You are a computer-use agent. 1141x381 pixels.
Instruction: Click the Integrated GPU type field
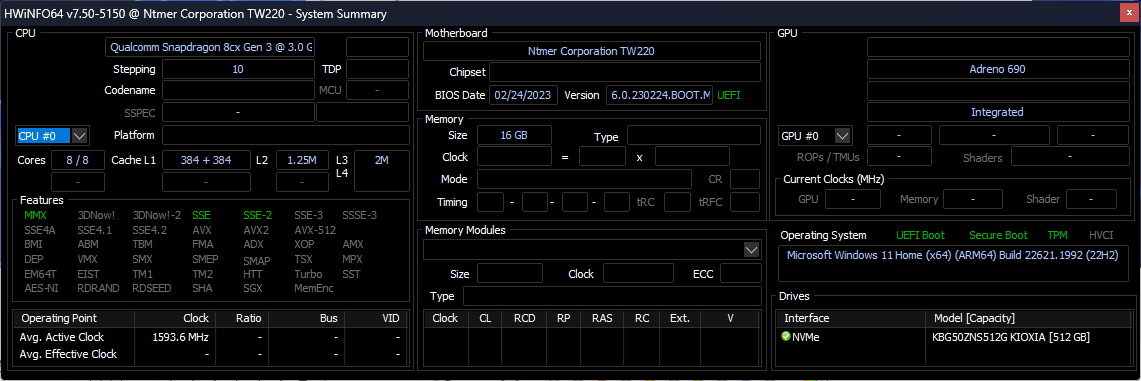pyautogui.click(x=997, y=112)
